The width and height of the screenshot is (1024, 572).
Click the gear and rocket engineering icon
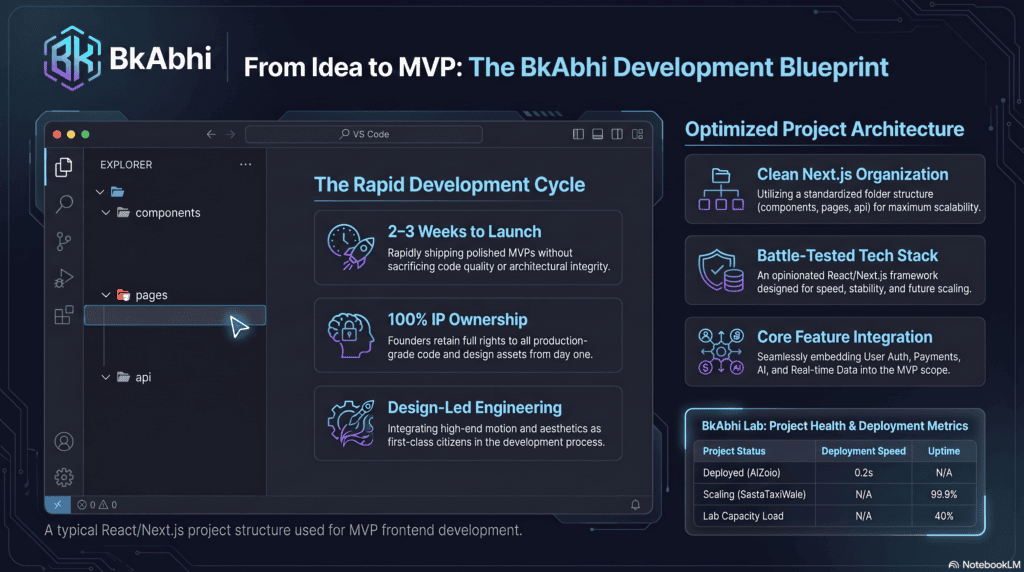click(x=351, y=423)
